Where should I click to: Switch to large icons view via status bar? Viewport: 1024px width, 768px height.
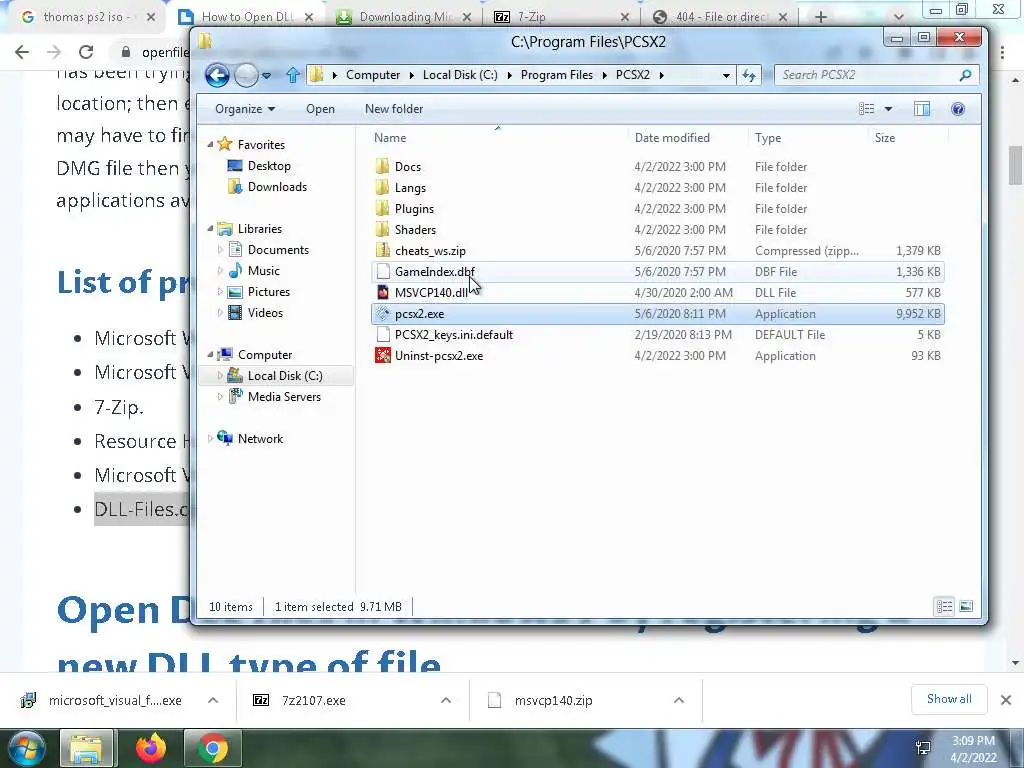[967, 607]
